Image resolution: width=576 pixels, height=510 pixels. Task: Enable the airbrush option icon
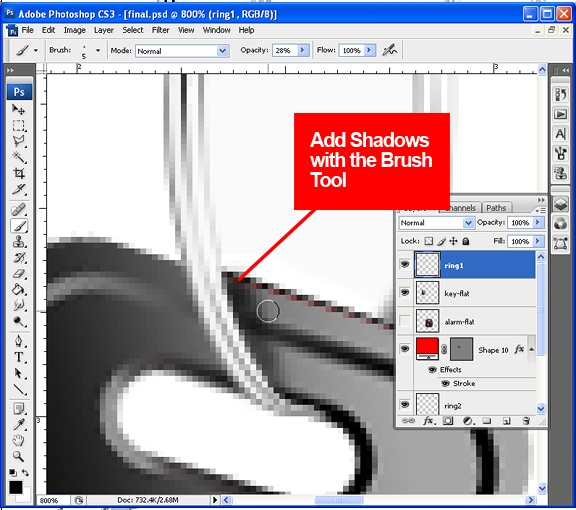coord(390,50)
